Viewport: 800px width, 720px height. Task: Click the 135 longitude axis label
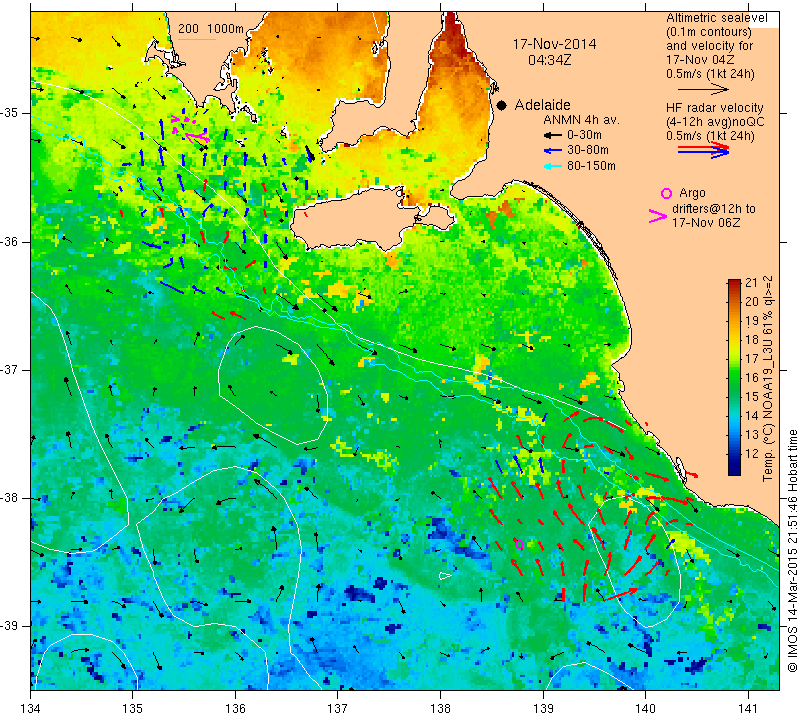(133, 708)
